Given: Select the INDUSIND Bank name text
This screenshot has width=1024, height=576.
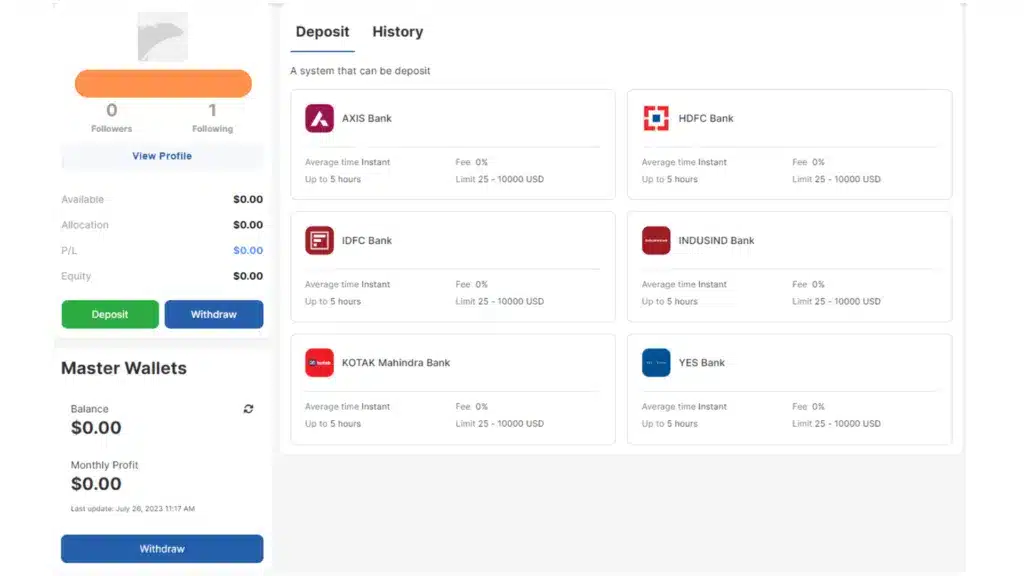Looking at the screenshot, I should (x=716, y=240).
